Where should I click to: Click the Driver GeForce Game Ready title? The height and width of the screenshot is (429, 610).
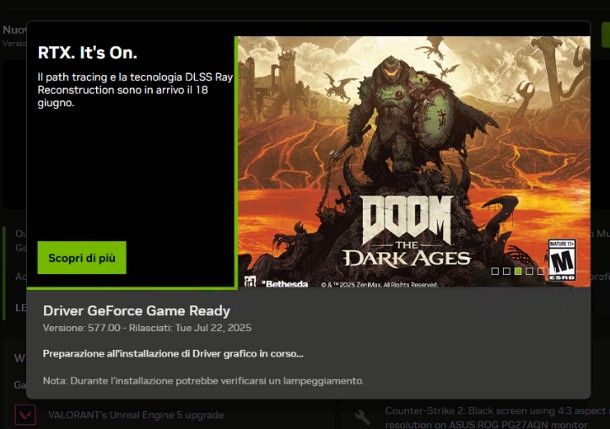(x=137, y=310)
